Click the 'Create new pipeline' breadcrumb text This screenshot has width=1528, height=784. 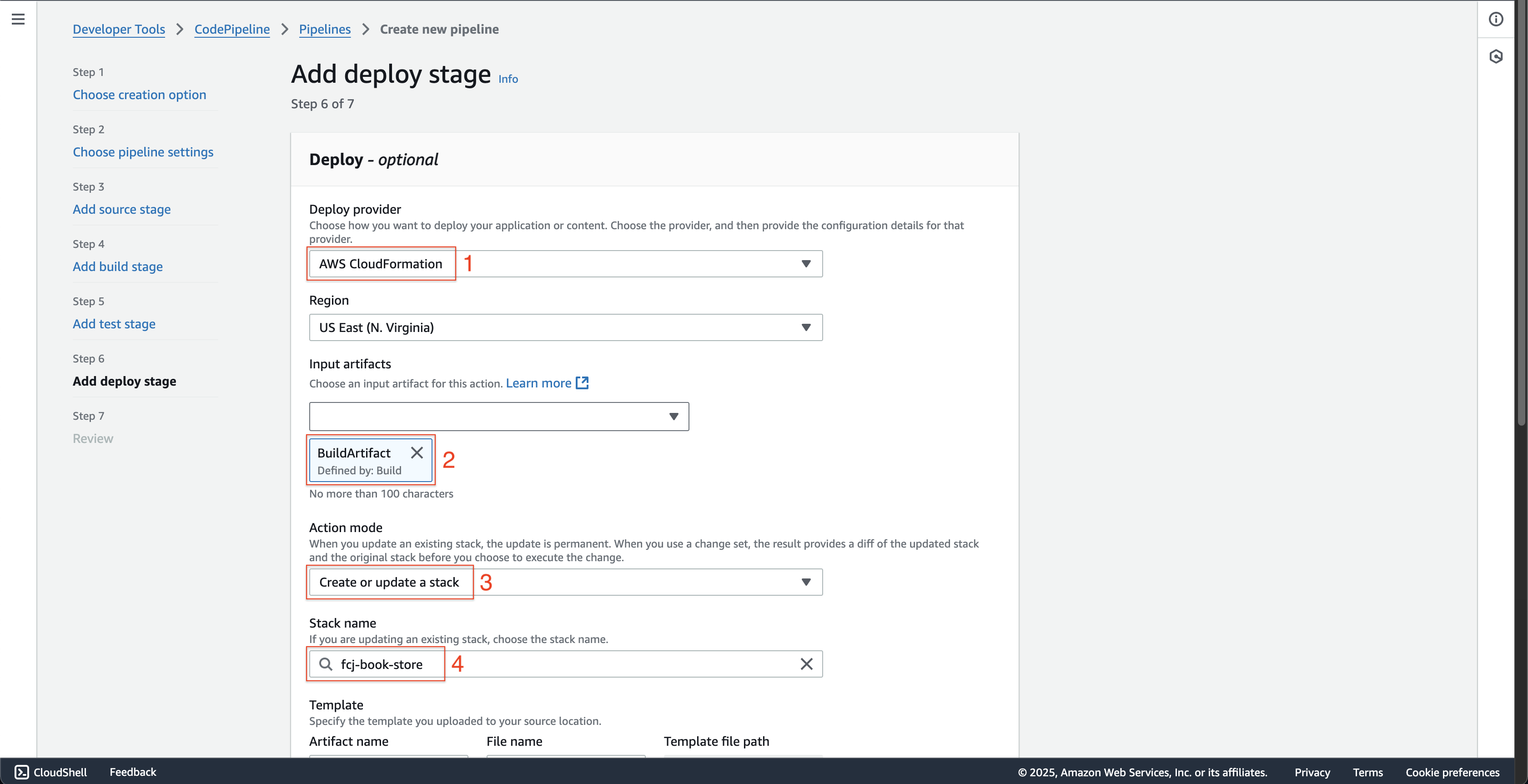point(439,29)
